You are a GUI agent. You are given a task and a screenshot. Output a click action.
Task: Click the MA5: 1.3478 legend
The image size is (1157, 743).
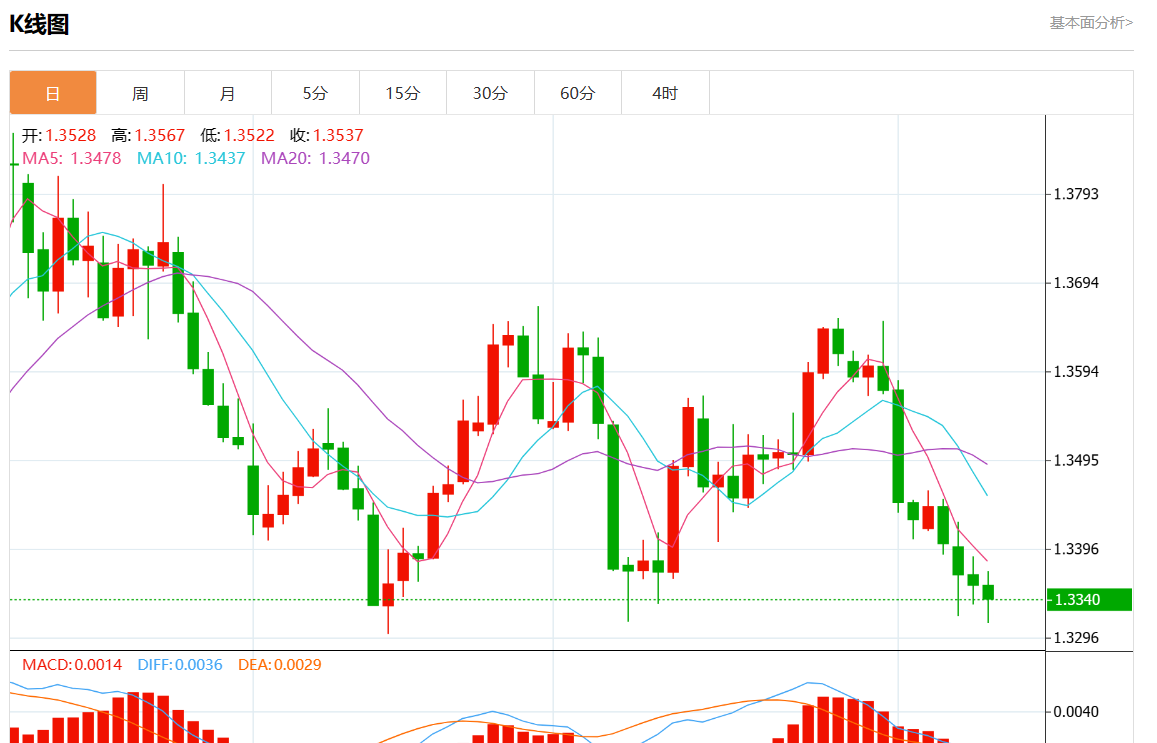click(72, 159)
